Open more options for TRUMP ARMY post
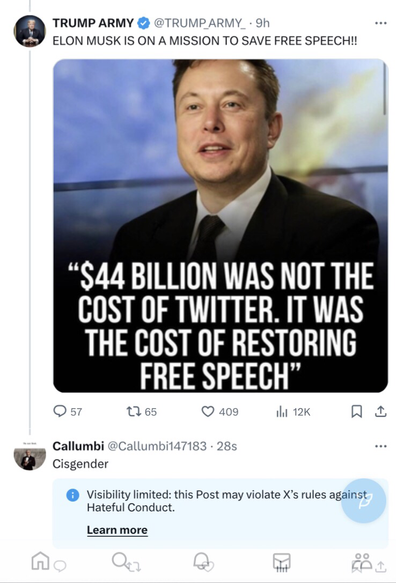396x583 pixels. pyautogui.click(x=380, y=23)
